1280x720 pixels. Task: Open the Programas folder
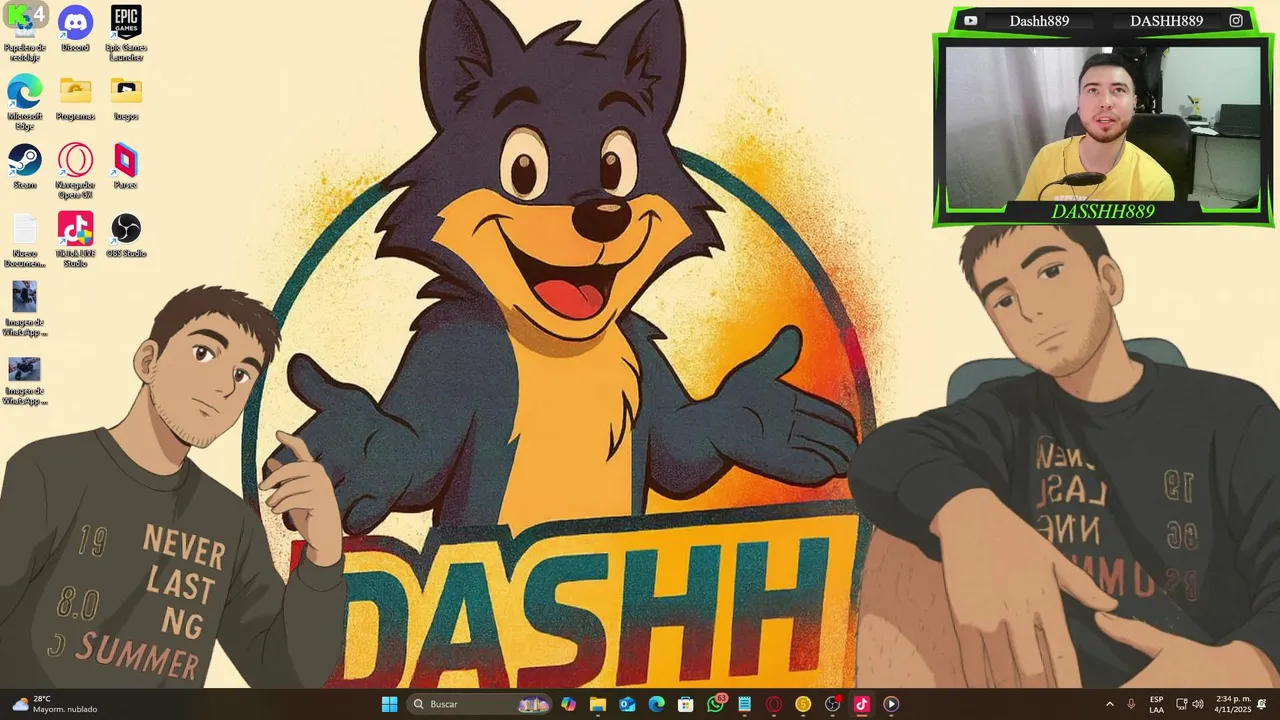(75, 98)
